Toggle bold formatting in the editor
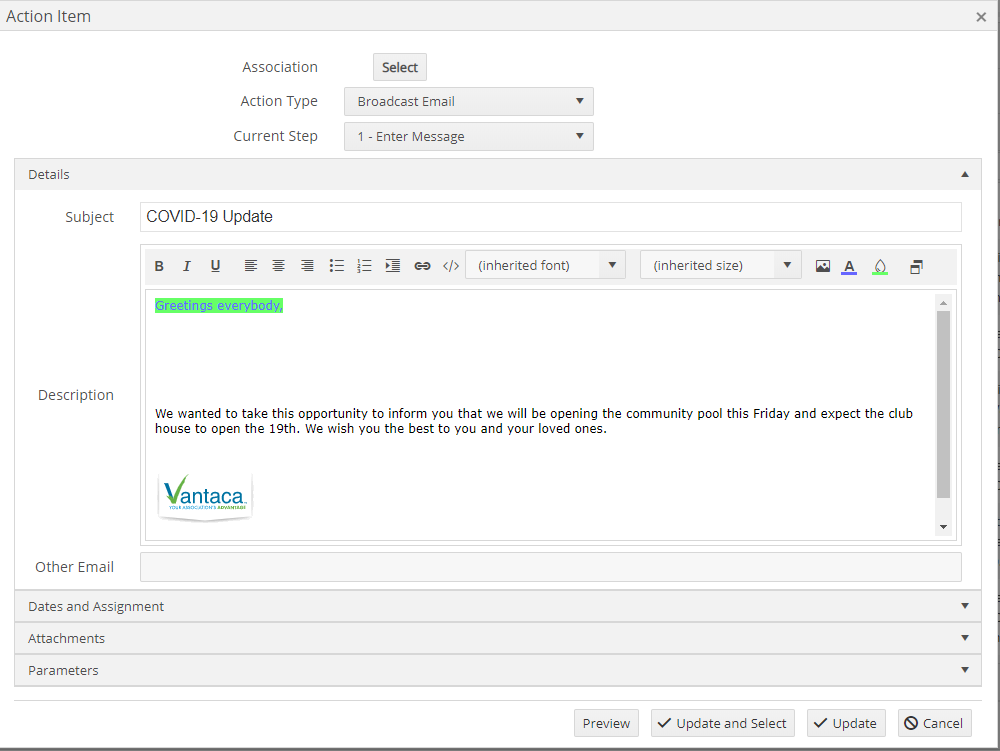The image size is (1000, 751). (159, 265)
